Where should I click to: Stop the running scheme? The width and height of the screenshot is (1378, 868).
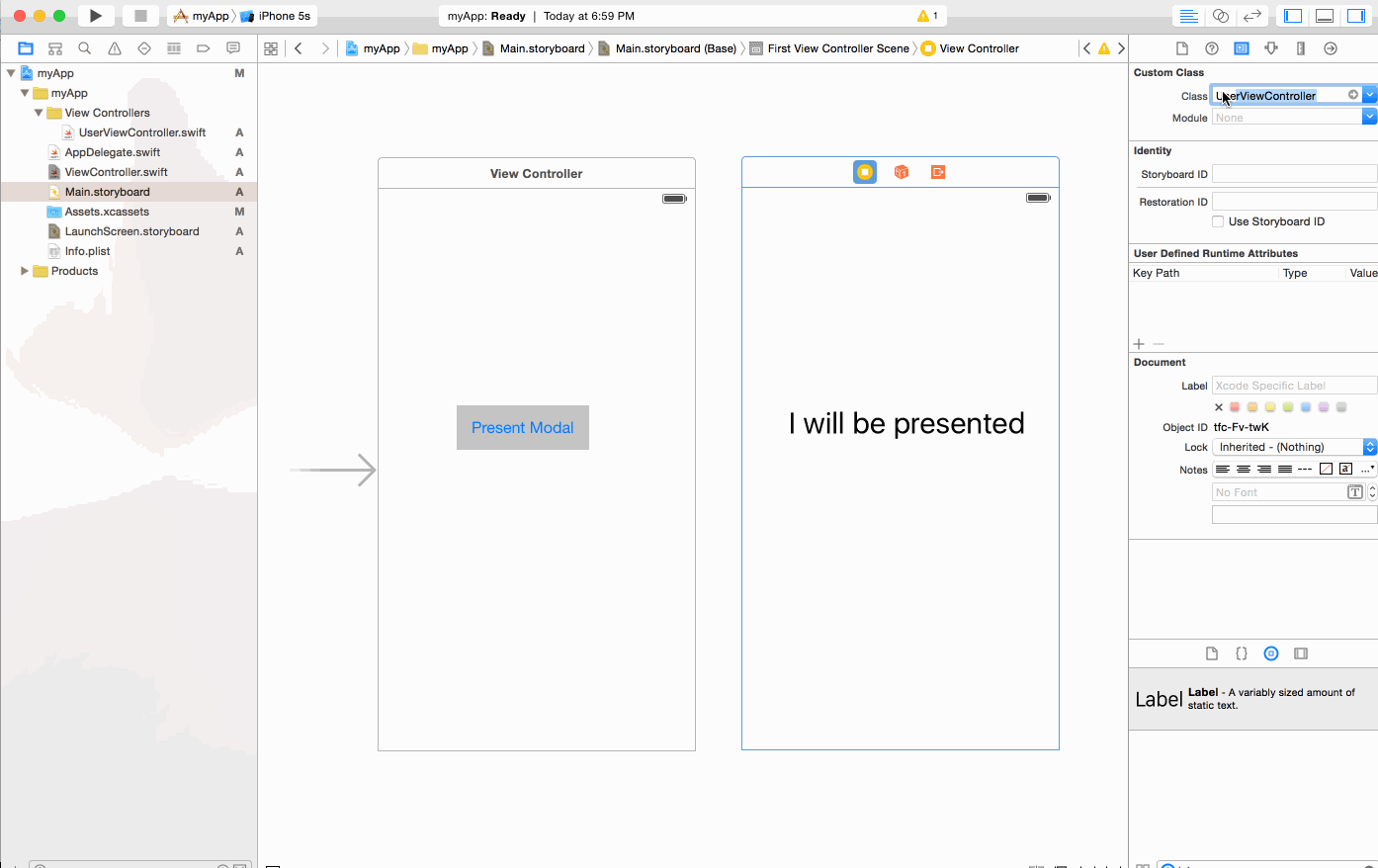140,16
